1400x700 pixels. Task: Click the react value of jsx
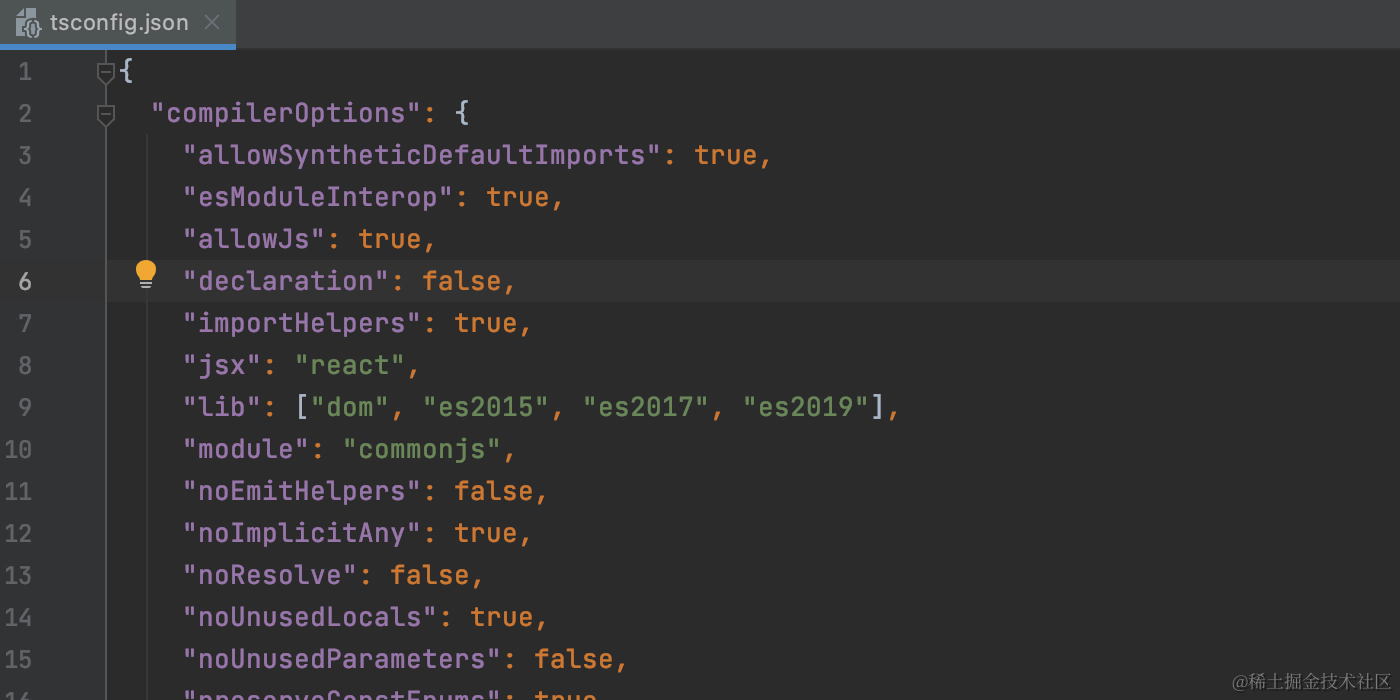pyautogui.click(x=352, y=364)
